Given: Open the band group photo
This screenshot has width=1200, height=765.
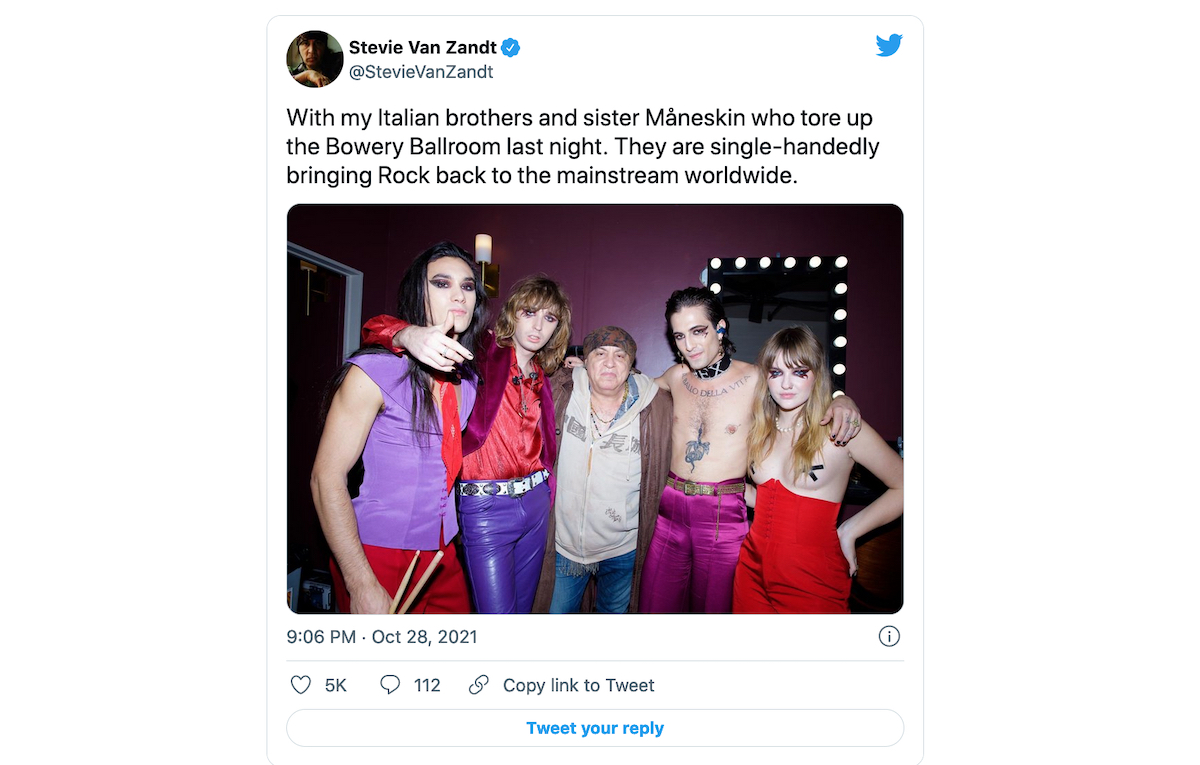Looking at the screenshot, I should pyautogui.click(x=595, y=409).
